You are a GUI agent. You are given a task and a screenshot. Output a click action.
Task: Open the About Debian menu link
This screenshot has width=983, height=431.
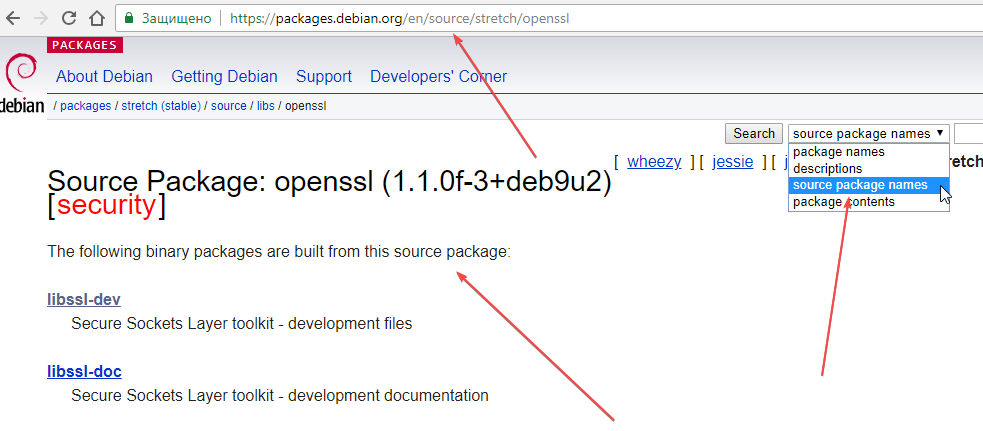pyautogui.click(x=104, y=77)
